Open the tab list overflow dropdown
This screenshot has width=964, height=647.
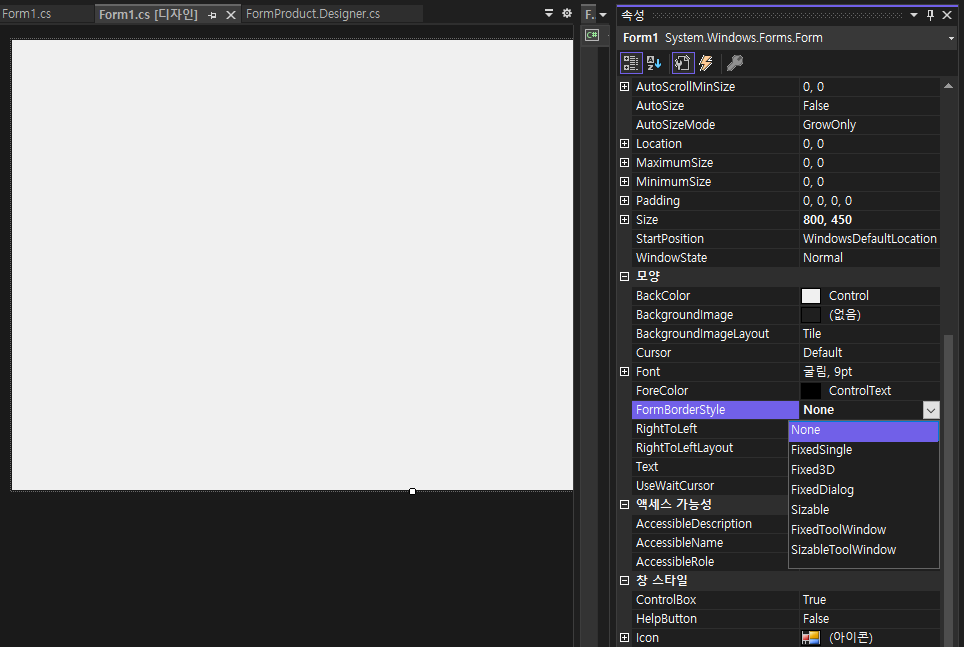tap(549, 13)
